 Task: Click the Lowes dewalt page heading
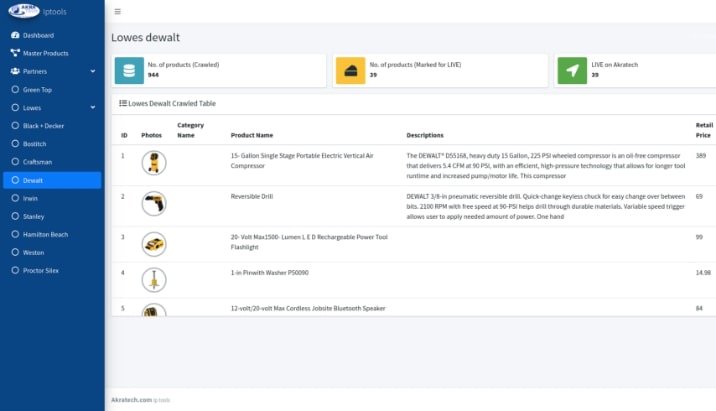tap(145, 37)
